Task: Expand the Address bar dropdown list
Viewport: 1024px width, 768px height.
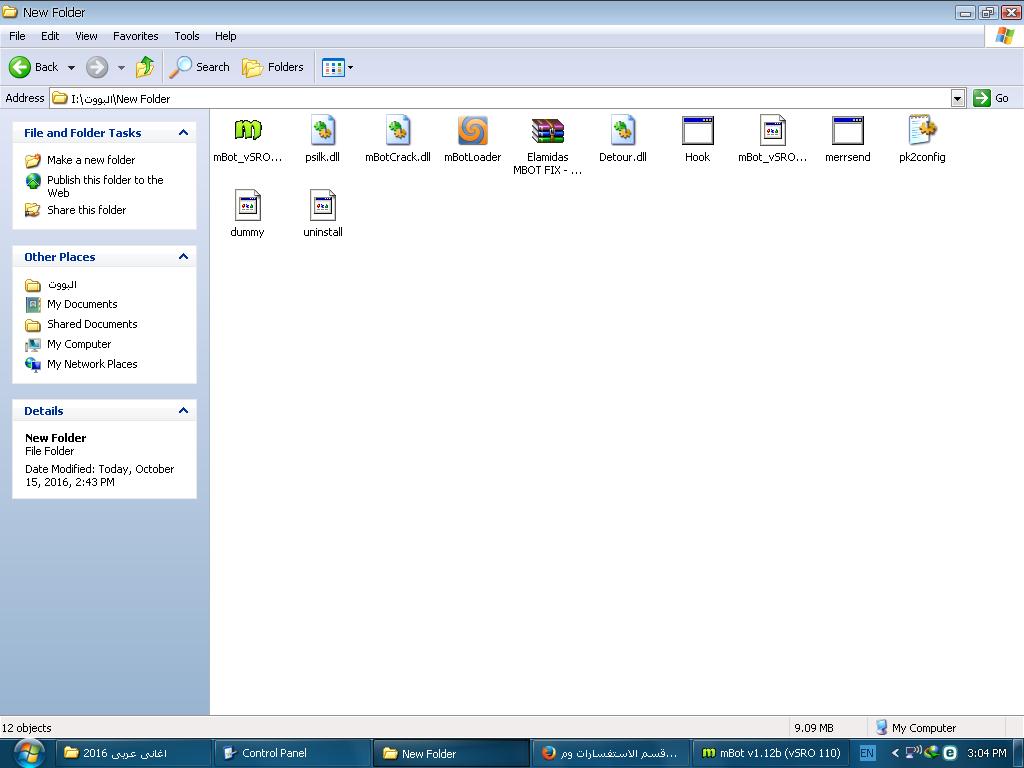Action: point(957,99)
